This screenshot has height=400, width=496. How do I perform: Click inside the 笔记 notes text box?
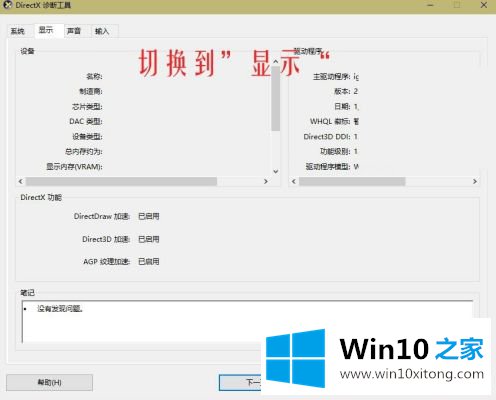tap(247, 322)
